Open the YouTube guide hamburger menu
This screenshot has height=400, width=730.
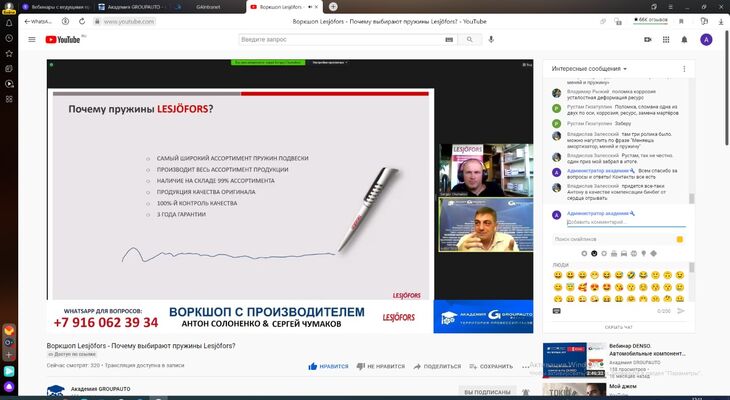pyautogui.click(x=32, y=40)
